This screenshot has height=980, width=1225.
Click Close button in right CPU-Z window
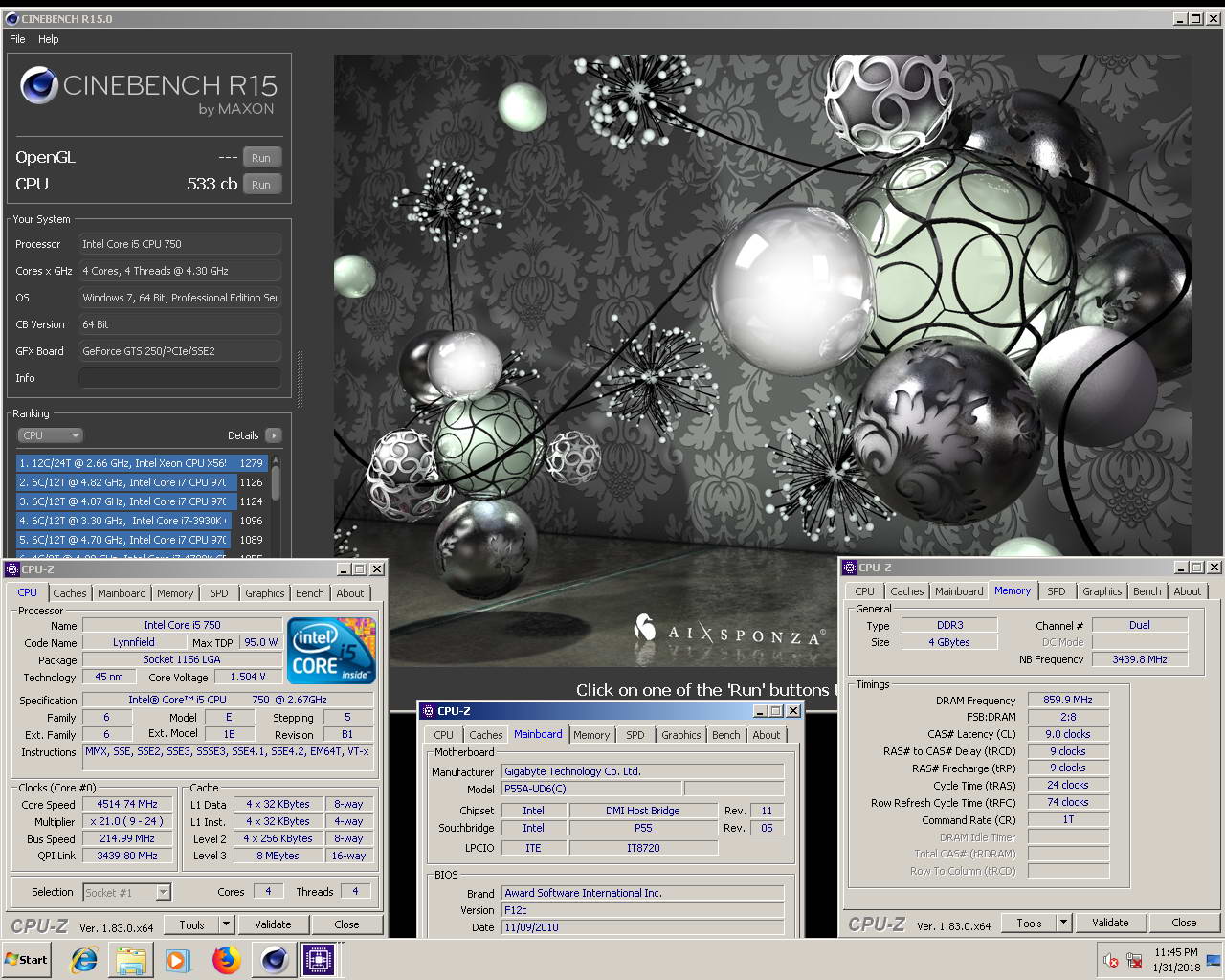point(1184,923)
